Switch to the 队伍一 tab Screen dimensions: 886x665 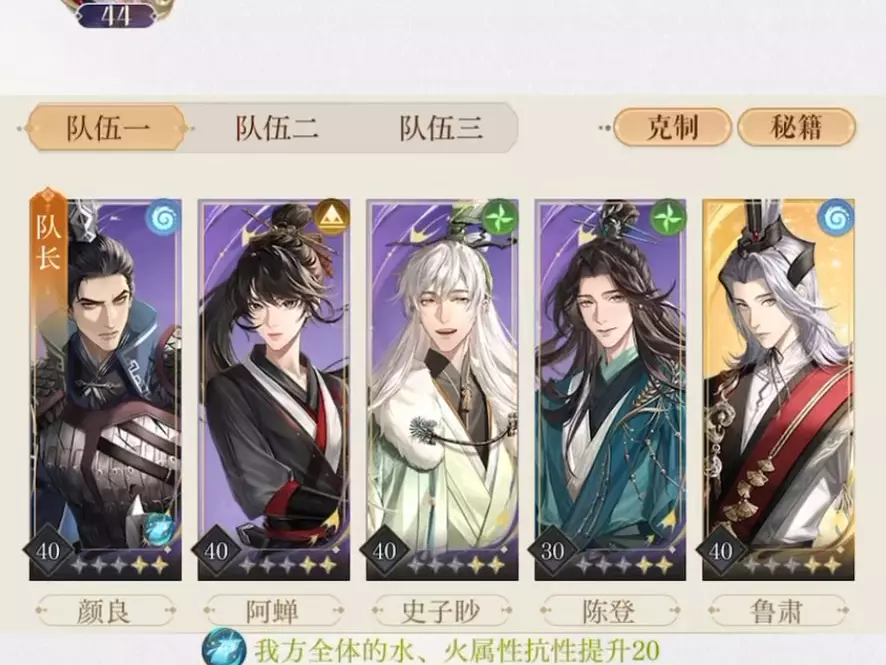(107, 129)
